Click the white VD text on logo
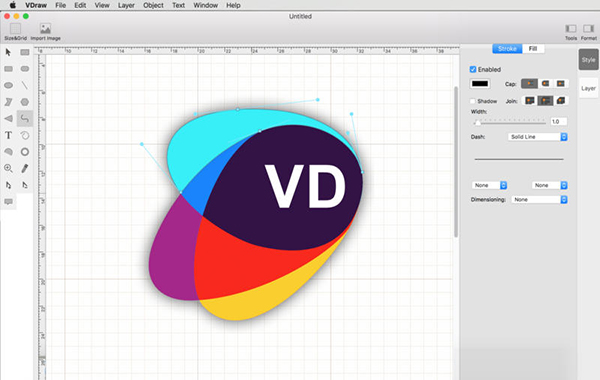 (x=305, y=186)
